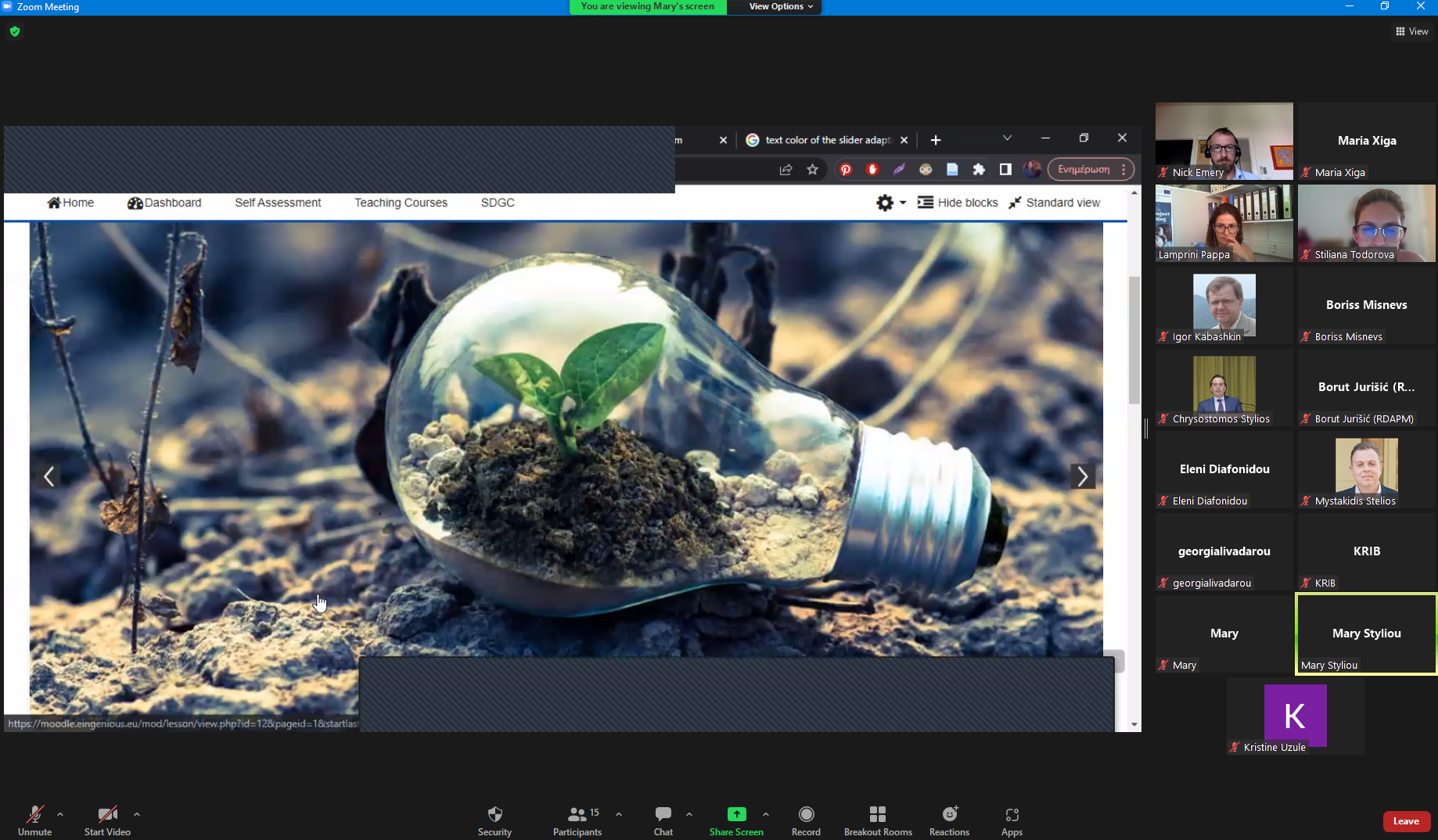The height and width of the screenshot is (840, 1438).
Task: Select Chrysostomos Stylios participant tile
Action: (1224, 387)
